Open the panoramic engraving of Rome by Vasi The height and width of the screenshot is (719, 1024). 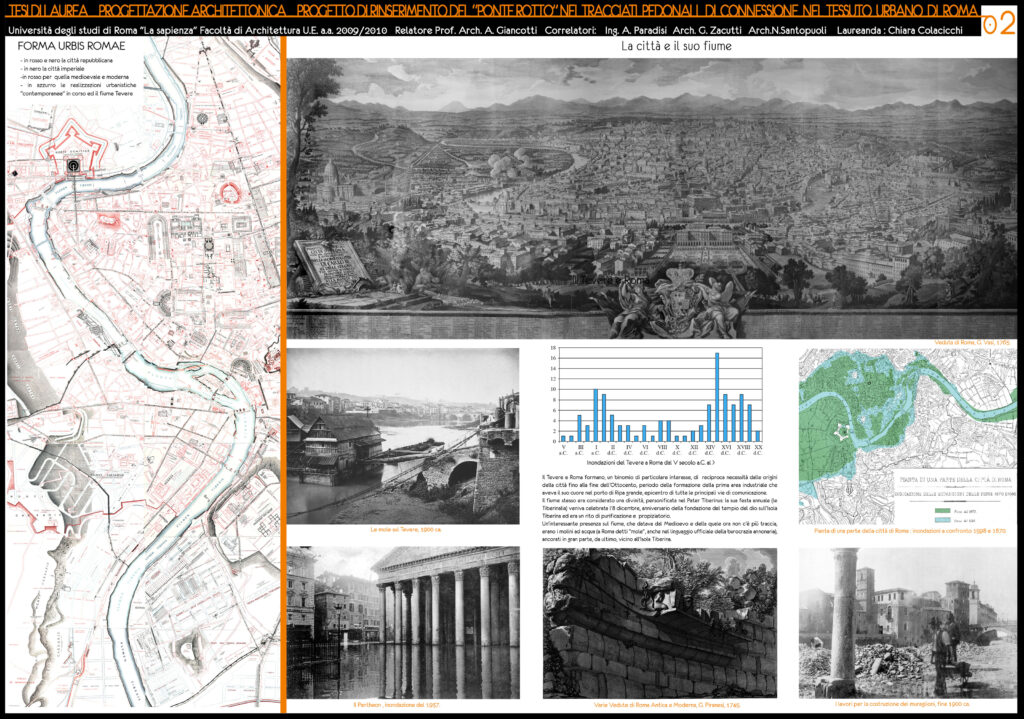[x=652, y=199]
